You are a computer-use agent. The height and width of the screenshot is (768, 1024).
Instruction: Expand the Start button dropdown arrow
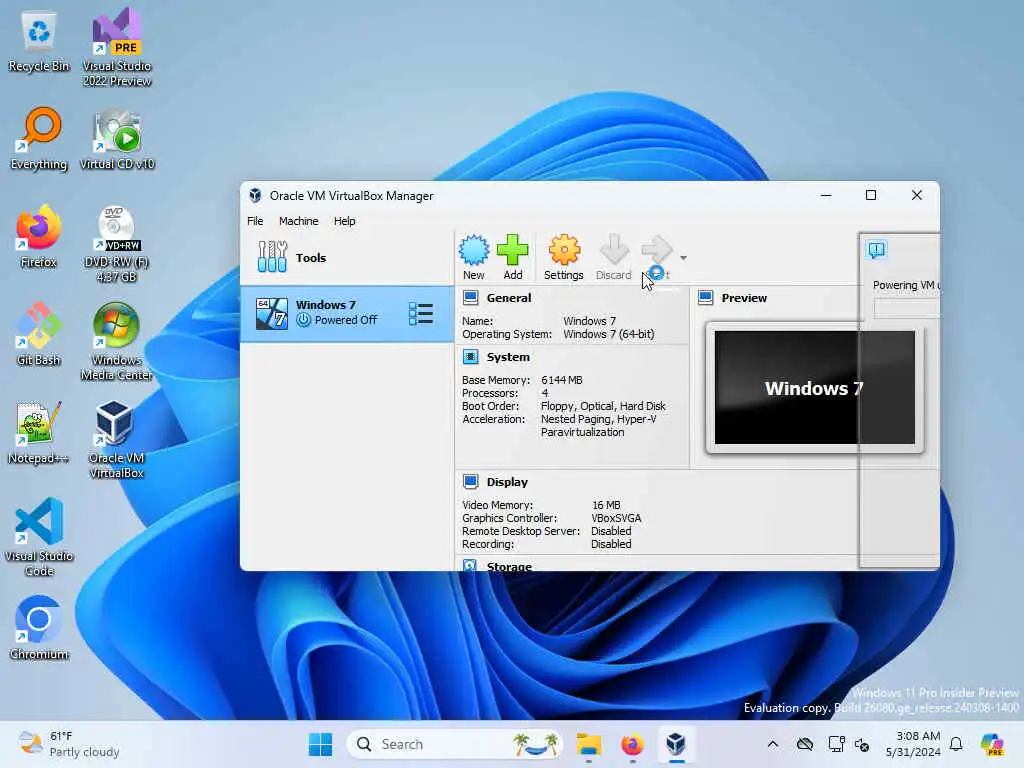pyautogui.click(x=683, y=258)
